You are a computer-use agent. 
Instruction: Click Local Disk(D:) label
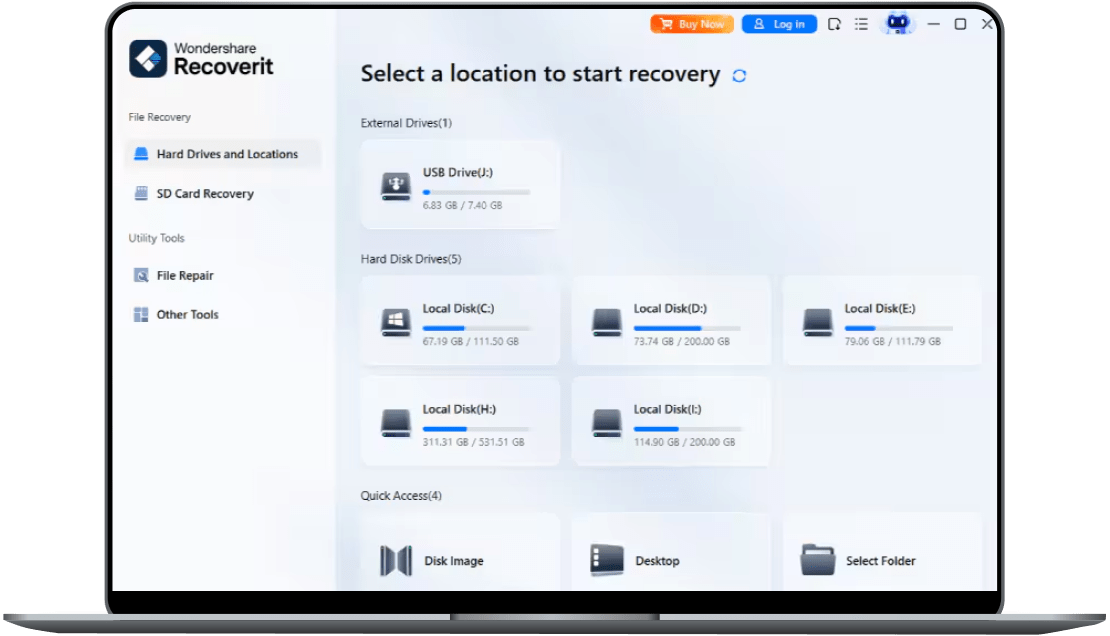click(x=670, y=308)
